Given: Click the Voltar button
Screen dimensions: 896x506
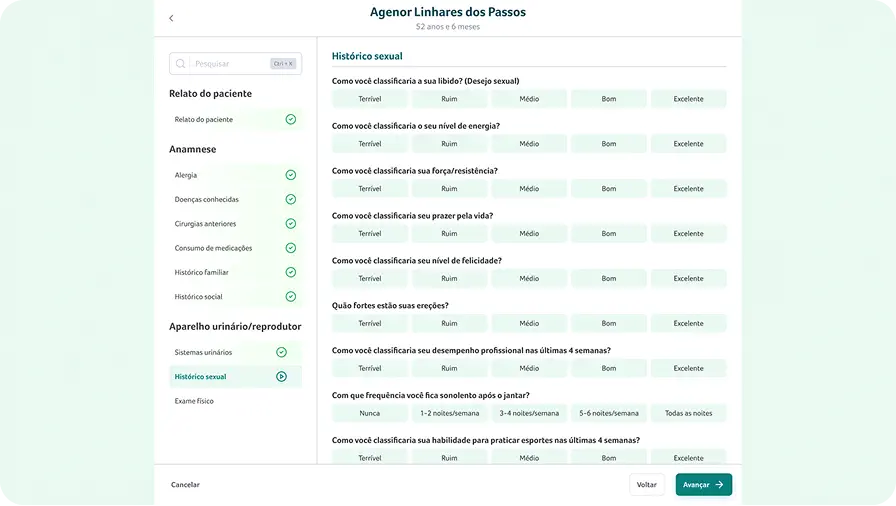Looking at the screenshot, I should click(646, 485).
